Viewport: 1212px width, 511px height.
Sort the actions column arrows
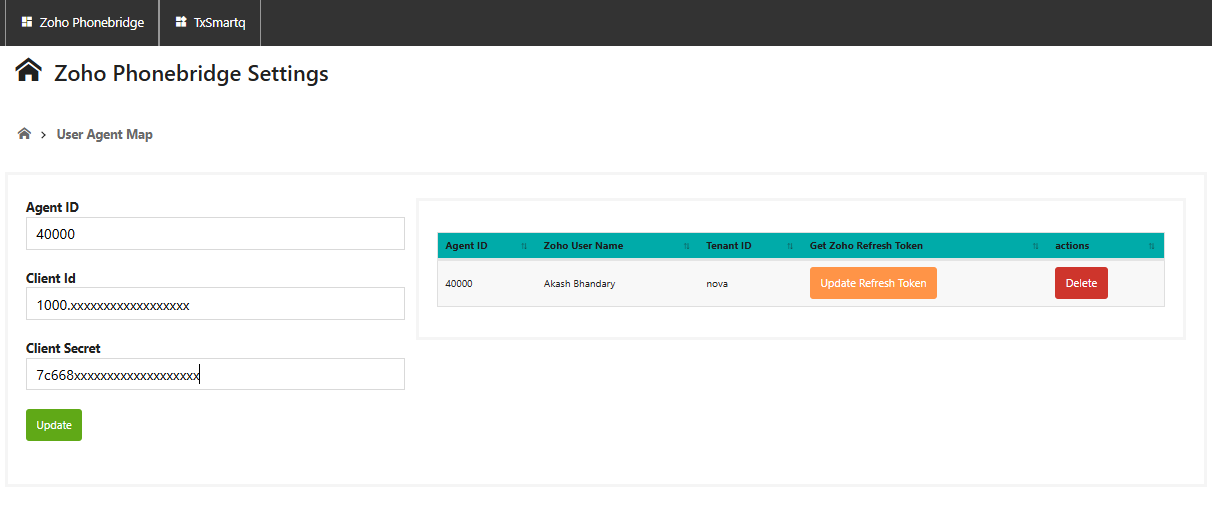click(1152, 246)
